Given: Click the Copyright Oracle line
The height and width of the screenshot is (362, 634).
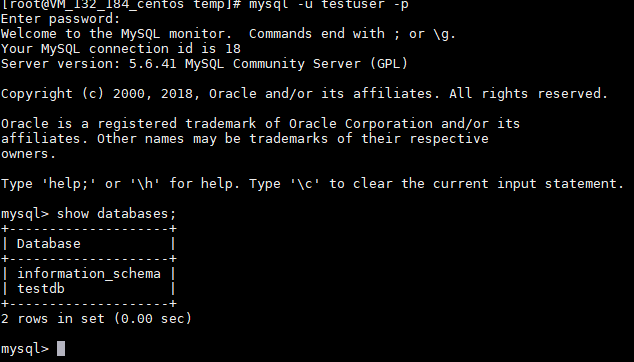Looking at the screenshot, I should pyautogui.click(x=304, y=94).
